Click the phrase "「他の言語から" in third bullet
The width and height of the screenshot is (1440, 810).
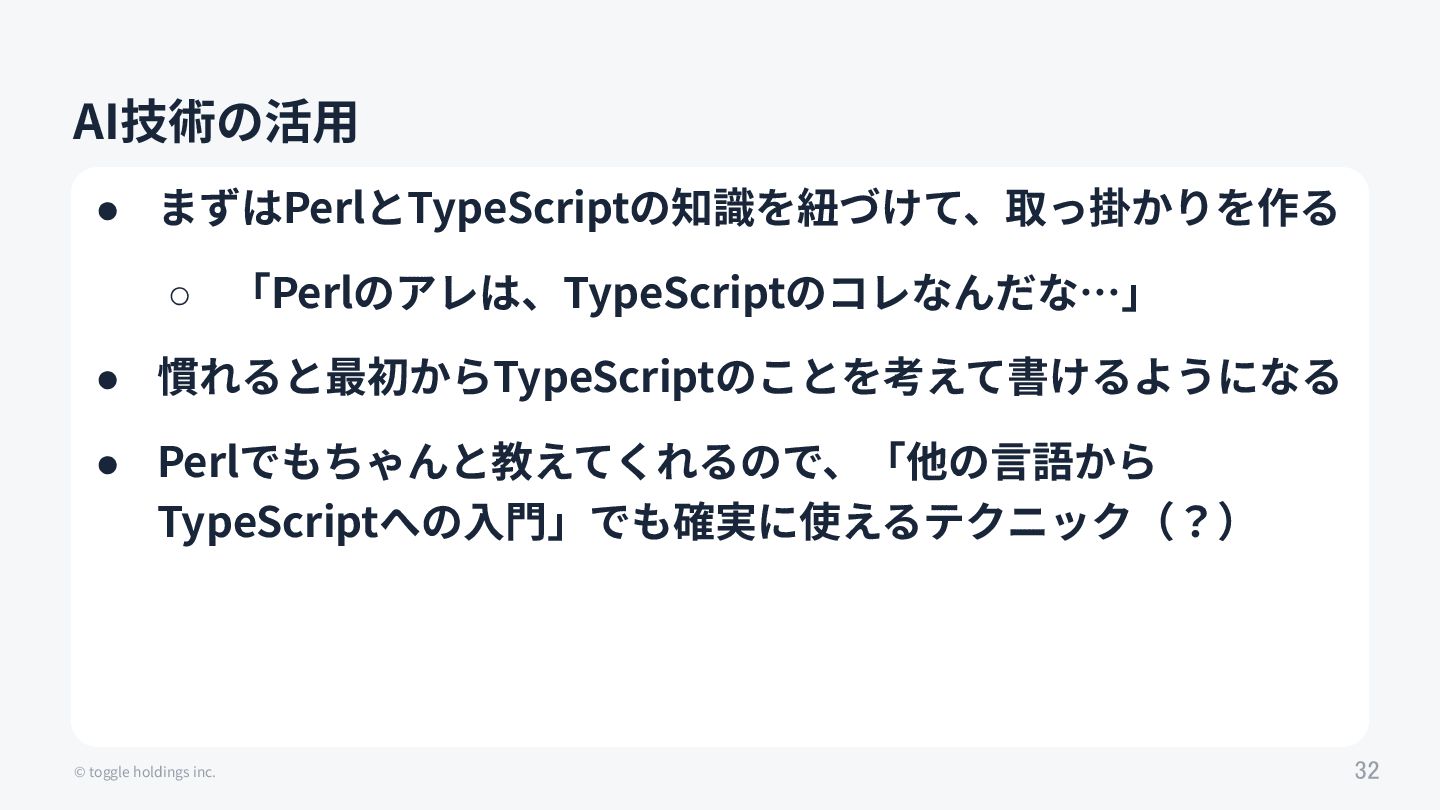click(1020, 461)
